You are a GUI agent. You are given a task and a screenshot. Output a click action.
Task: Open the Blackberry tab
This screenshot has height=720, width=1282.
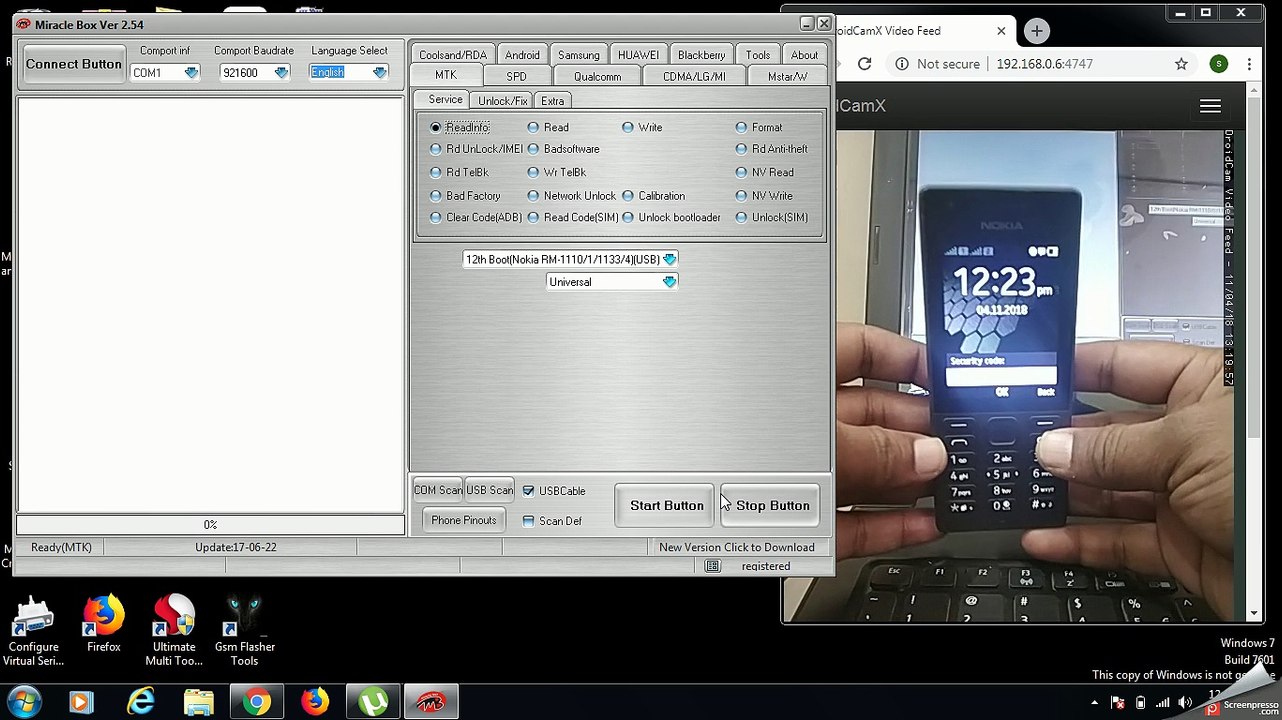coord(701,55)
